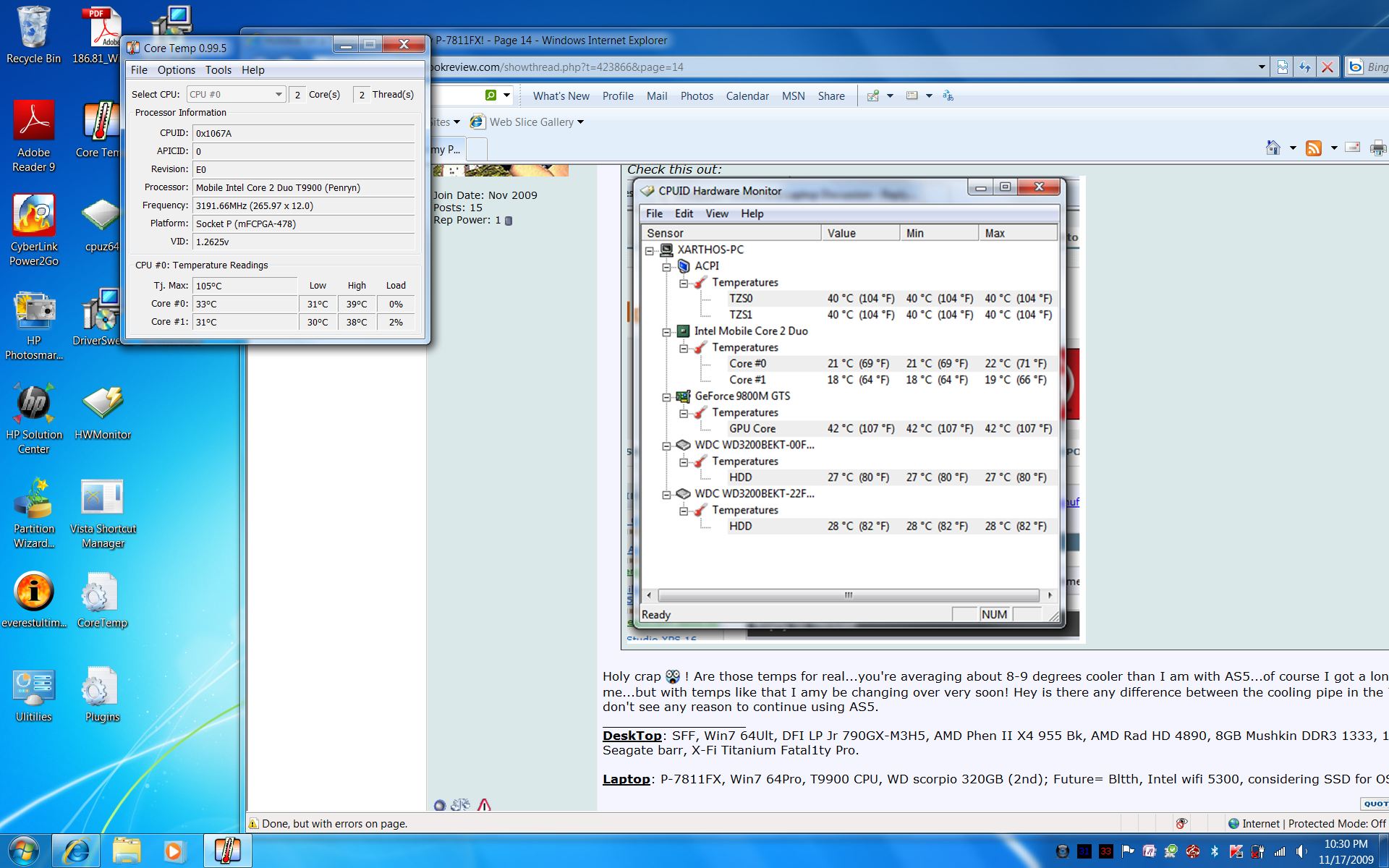The height and width of the screenshot is (868, 1389).
Task: Click the battery power plug tray icon
Action: [x=1258, y=851]
